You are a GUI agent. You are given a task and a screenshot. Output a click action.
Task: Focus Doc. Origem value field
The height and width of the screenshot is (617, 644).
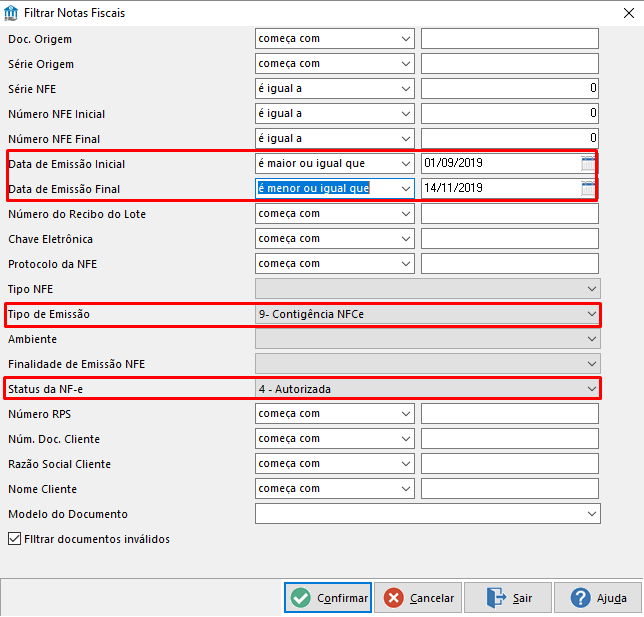(x=510, y=39)
